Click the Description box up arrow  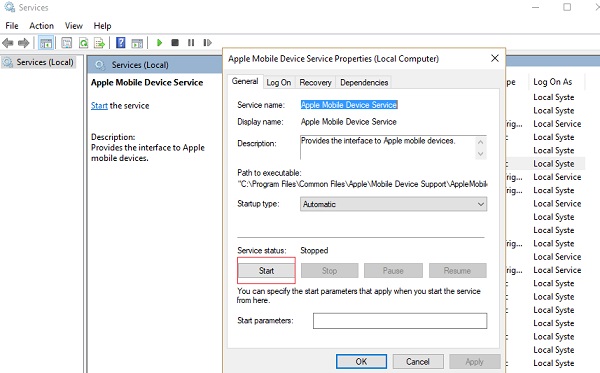pyautogui.click(x=481, y=142)
